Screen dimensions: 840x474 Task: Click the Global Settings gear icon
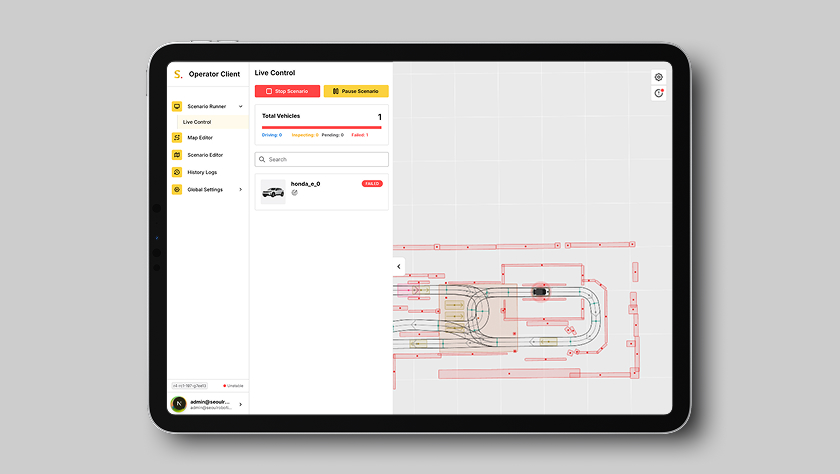point(177,189)
